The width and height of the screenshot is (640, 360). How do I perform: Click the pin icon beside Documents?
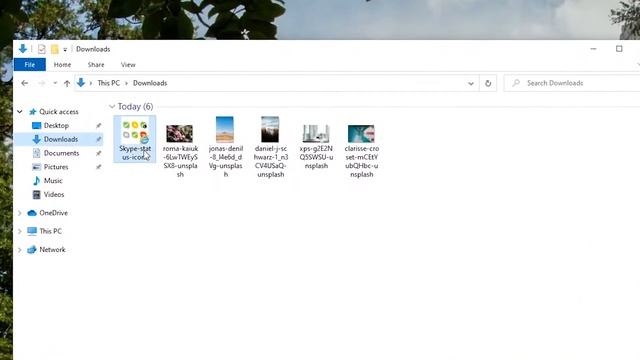[x=98, y=153]
